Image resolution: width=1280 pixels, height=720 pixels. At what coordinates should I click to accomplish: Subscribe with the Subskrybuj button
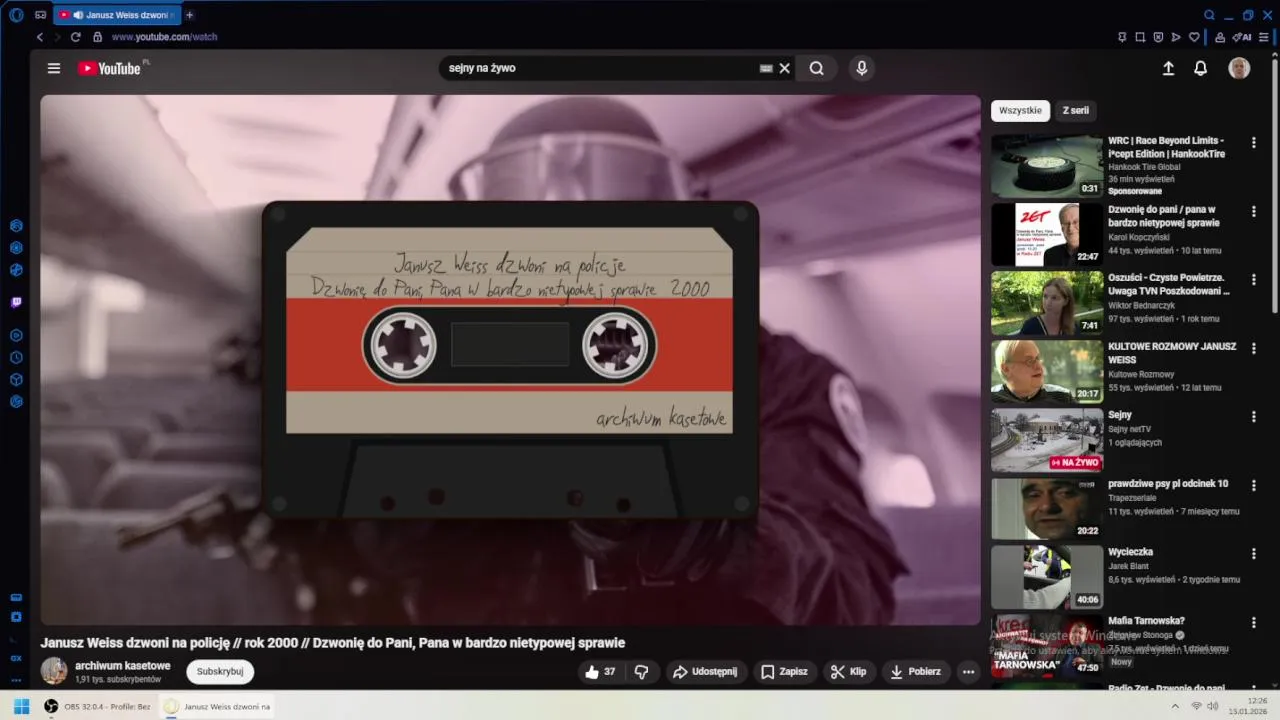pyautogui.click(x=220, y=671)
